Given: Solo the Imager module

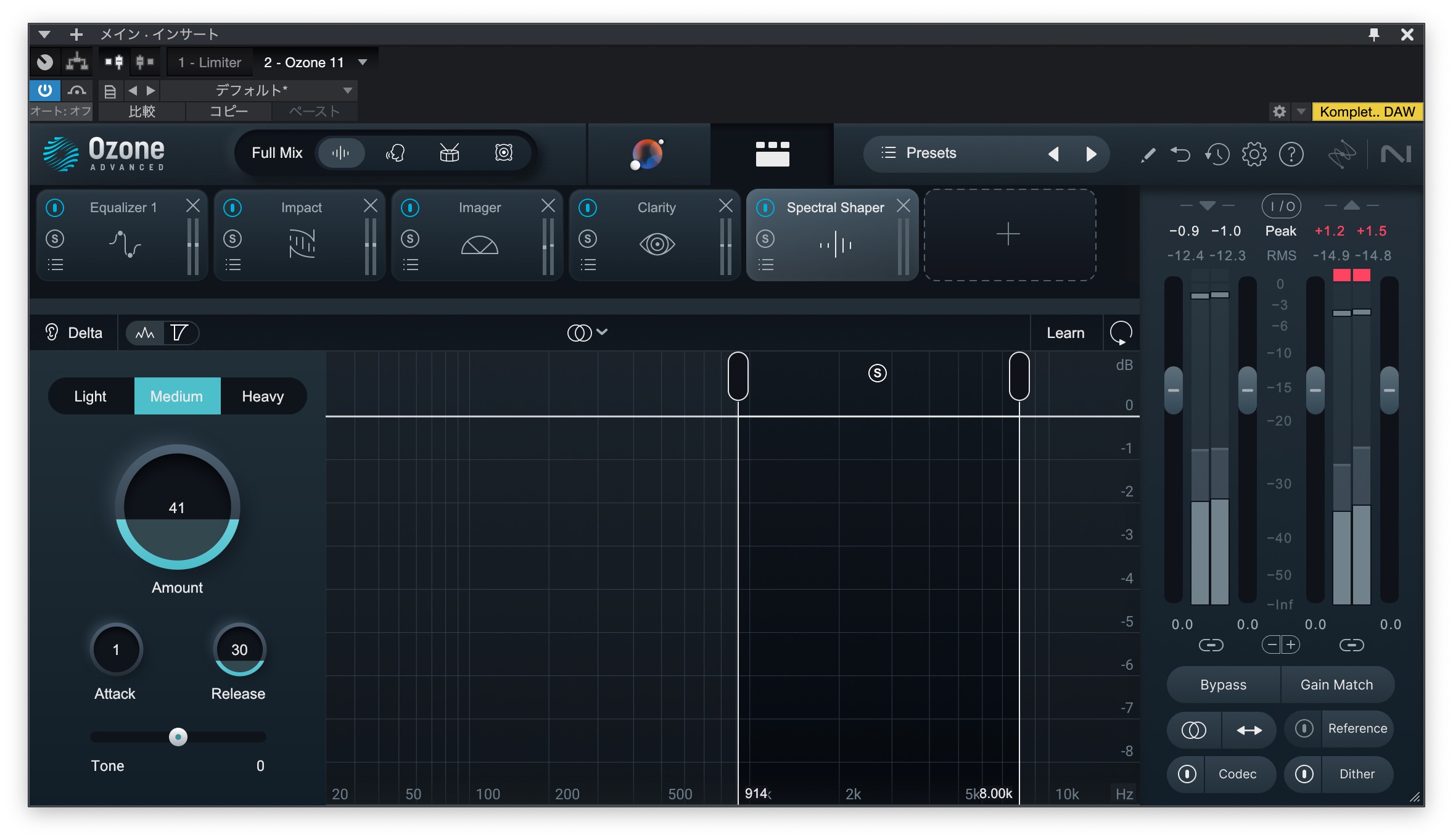Looking at the screenshot, I should (x=410, y=239).
